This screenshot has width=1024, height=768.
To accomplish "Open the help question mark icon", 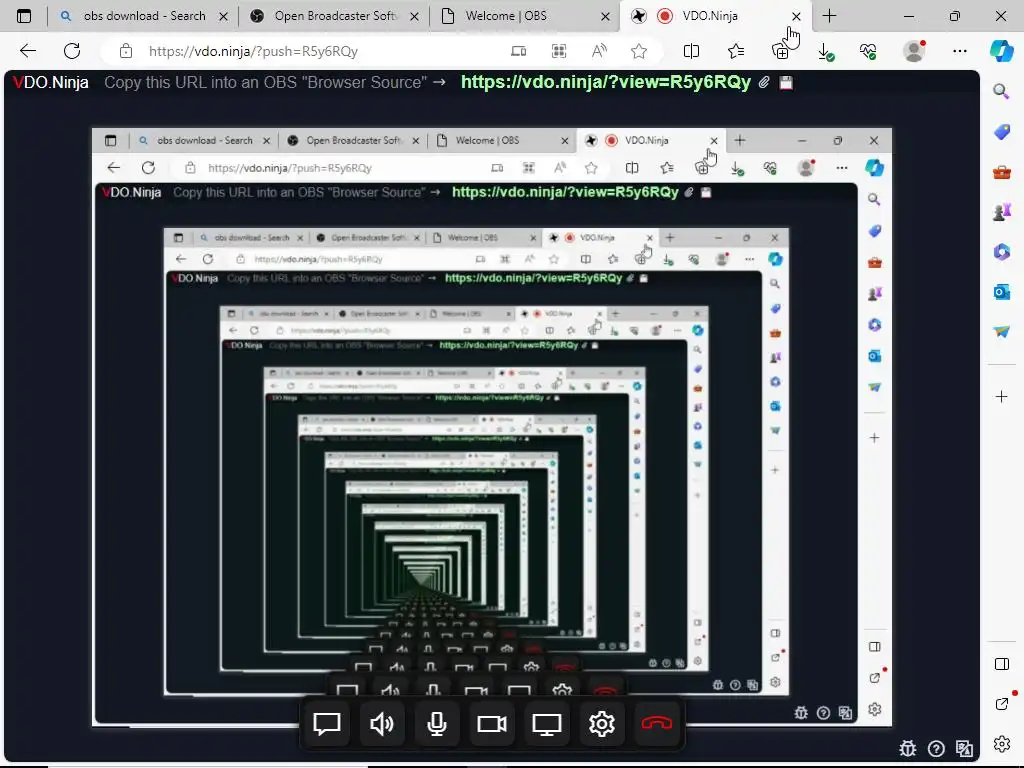I will [x=936, y=748].
